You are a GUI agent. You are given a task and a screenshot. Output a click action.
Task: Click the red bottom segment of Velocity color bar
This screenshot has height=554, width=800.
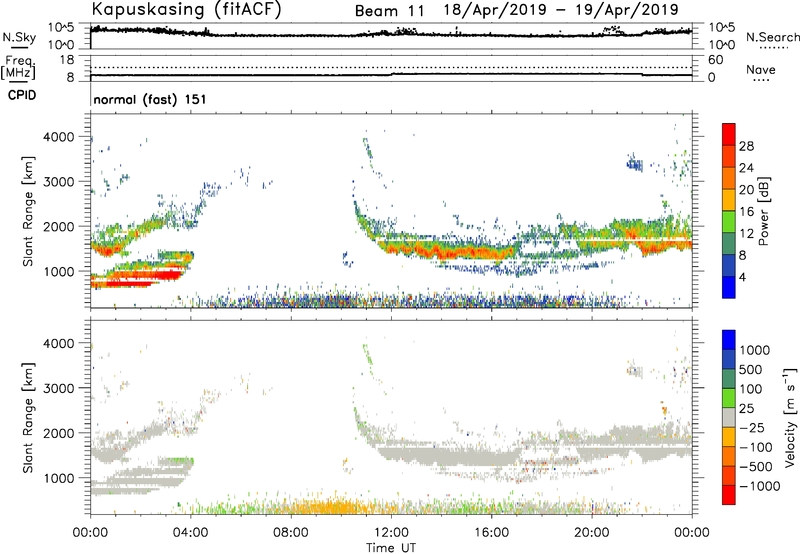pyautogui.click(x=729, y=495)
